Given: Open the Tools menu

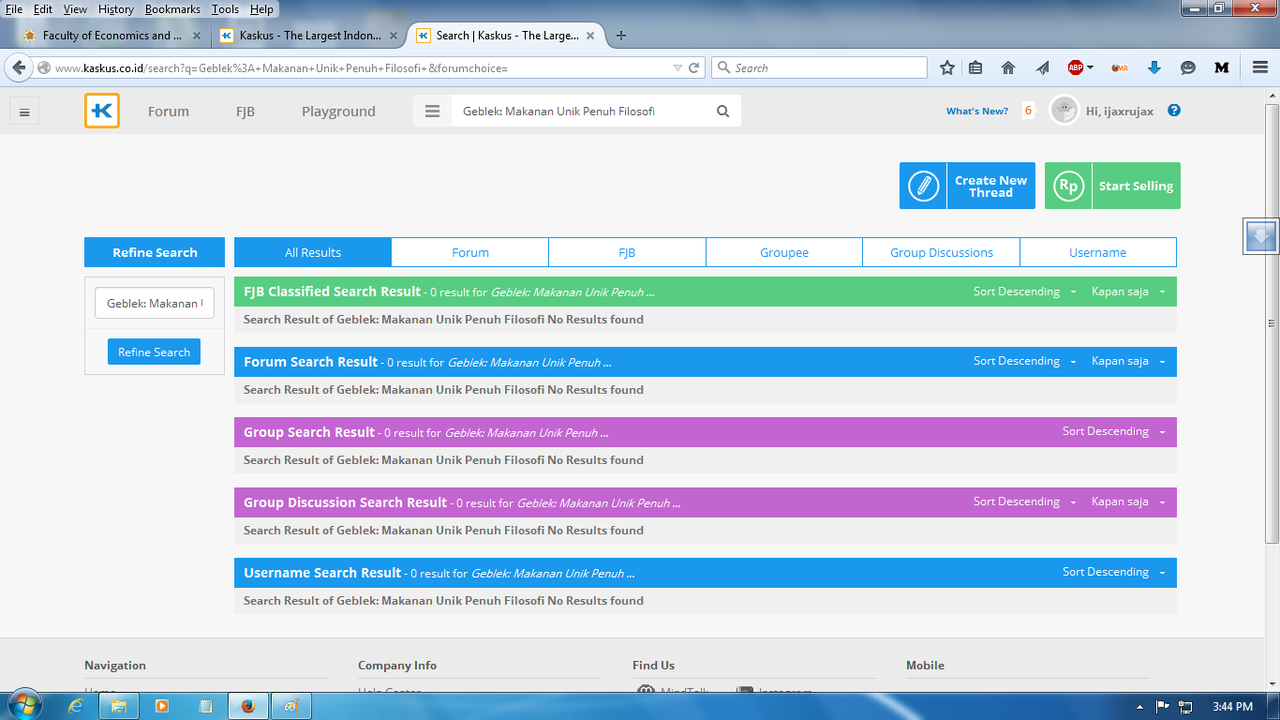Looking at the screenshot, I should [225, 9].
